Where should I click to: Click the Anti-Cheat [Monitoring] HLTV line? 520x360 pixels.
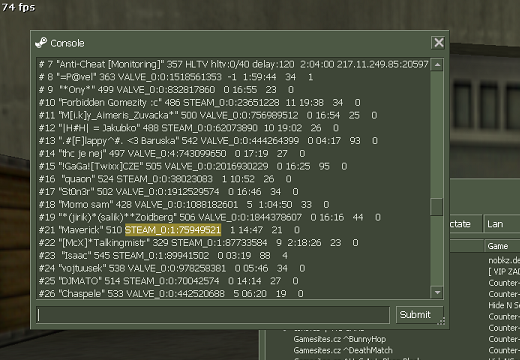pos(234,64)
